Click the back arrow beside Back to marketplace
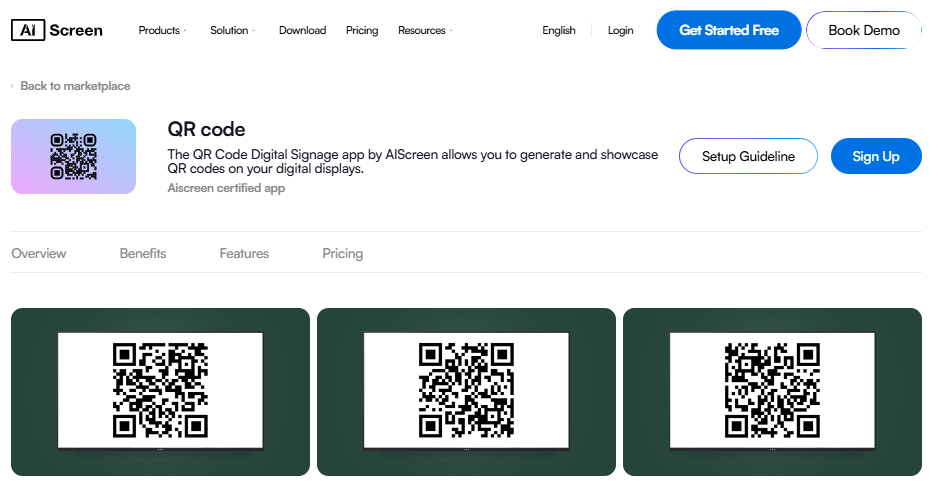Screen dimensions: 930x491 pyautogui.click(x=12, y=87)
